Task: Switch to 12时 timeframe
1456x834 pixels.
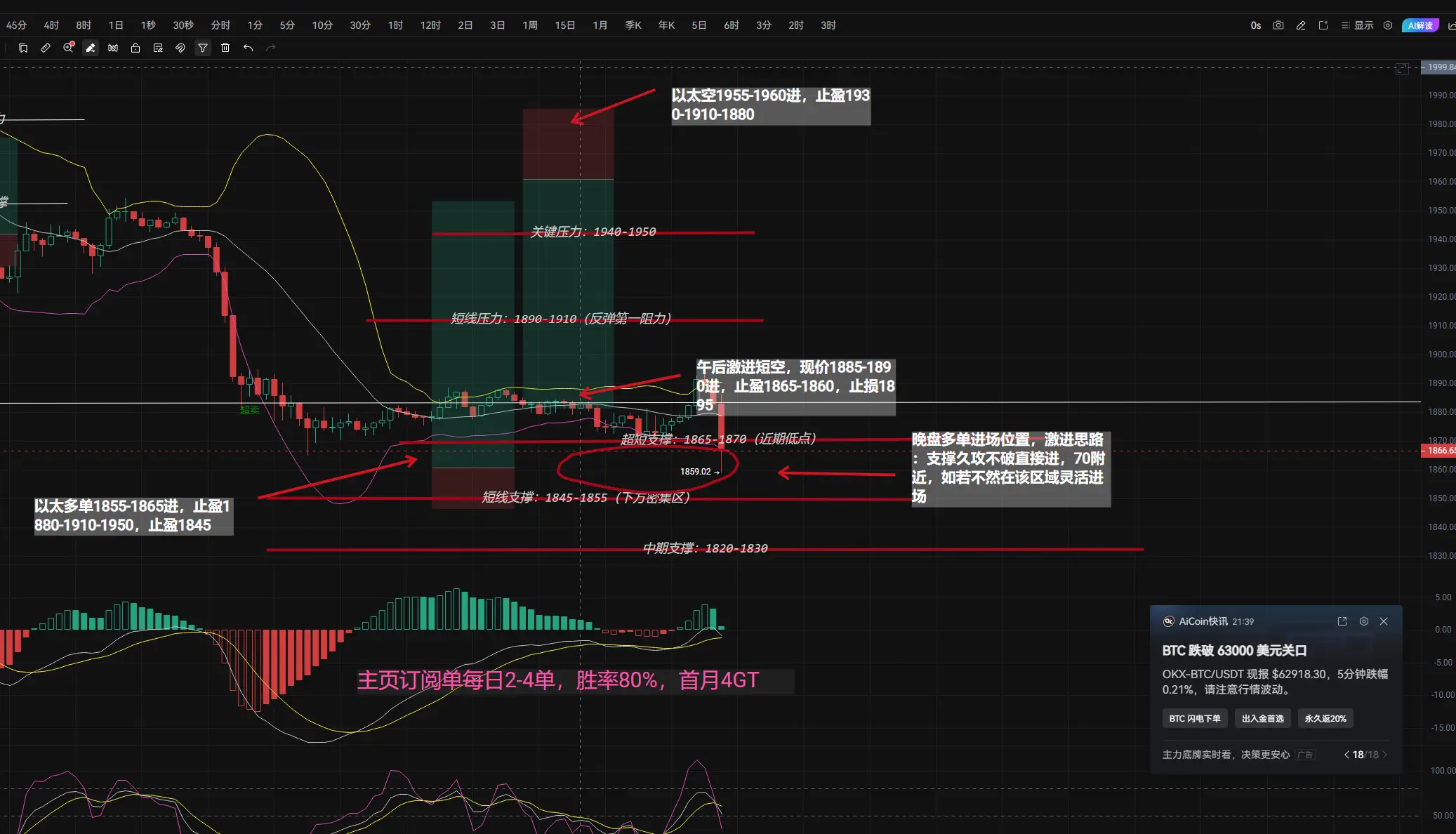Action: click(430, 25)
